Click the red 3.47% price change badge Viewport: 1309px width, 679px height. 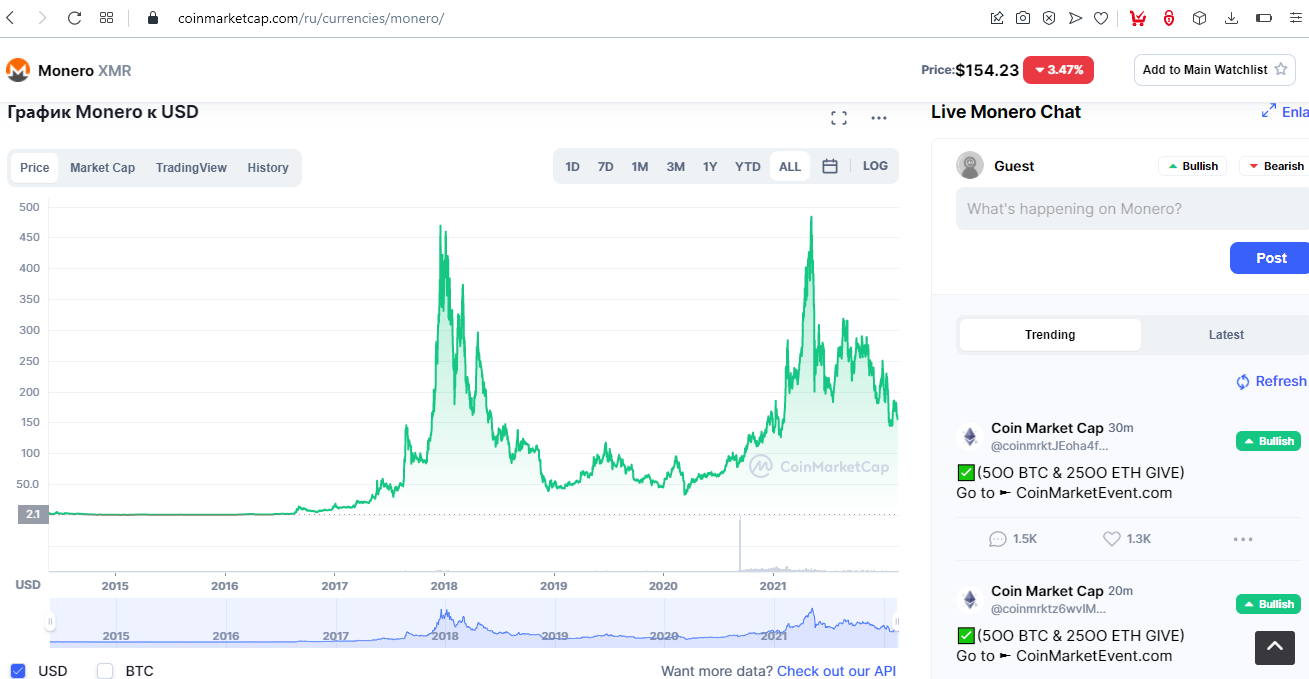(1058, 70)
